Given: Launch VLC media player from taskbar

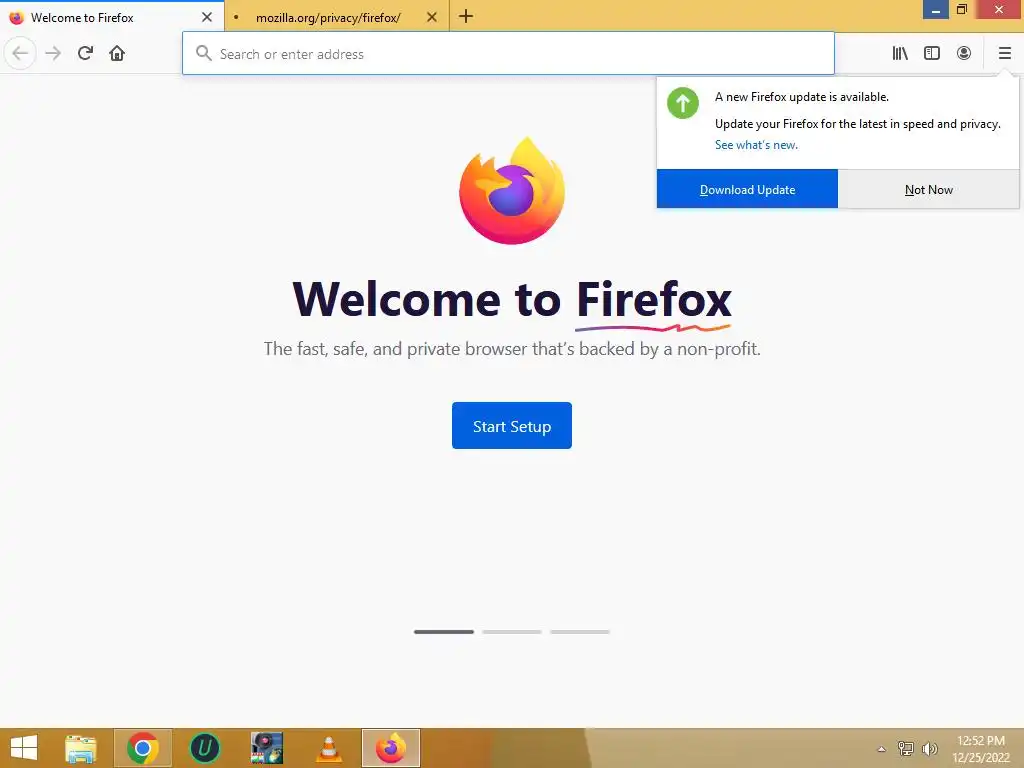Looking at the screenshot, I should point(329,749).
